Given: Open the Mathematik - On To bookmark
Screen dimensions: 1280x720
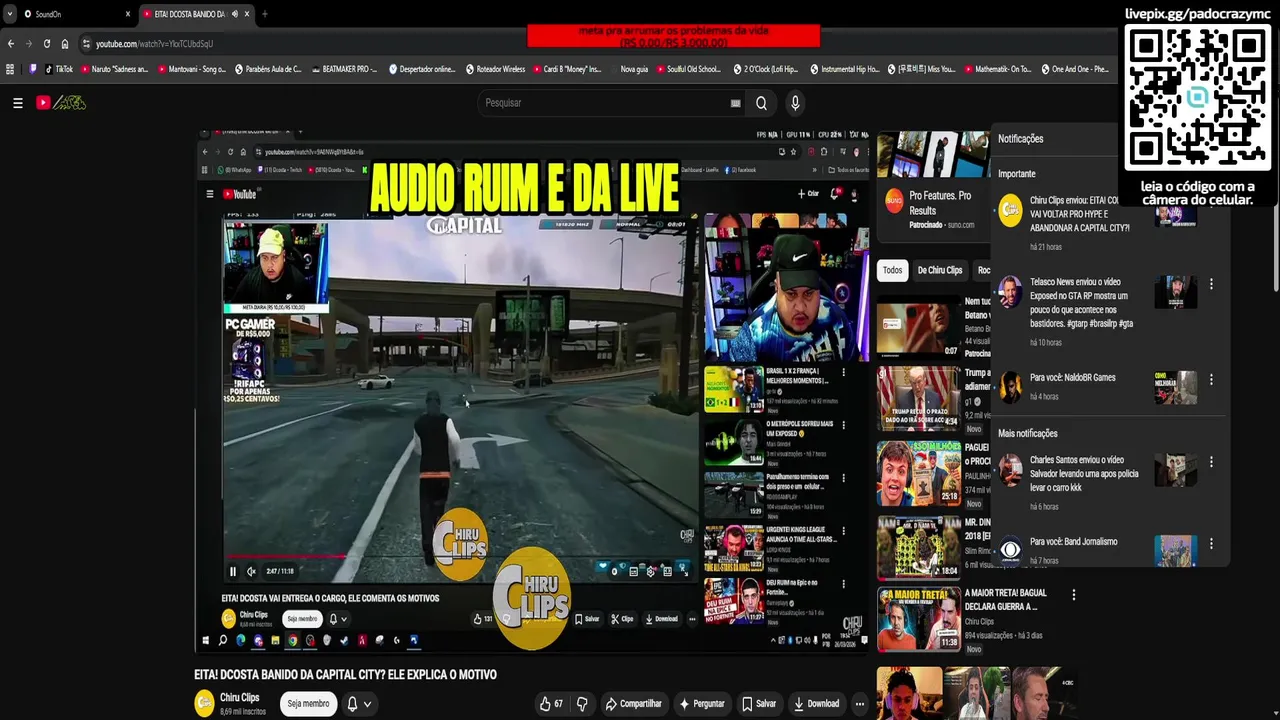Looking at the screenshot, I should [x=998, y=69].
